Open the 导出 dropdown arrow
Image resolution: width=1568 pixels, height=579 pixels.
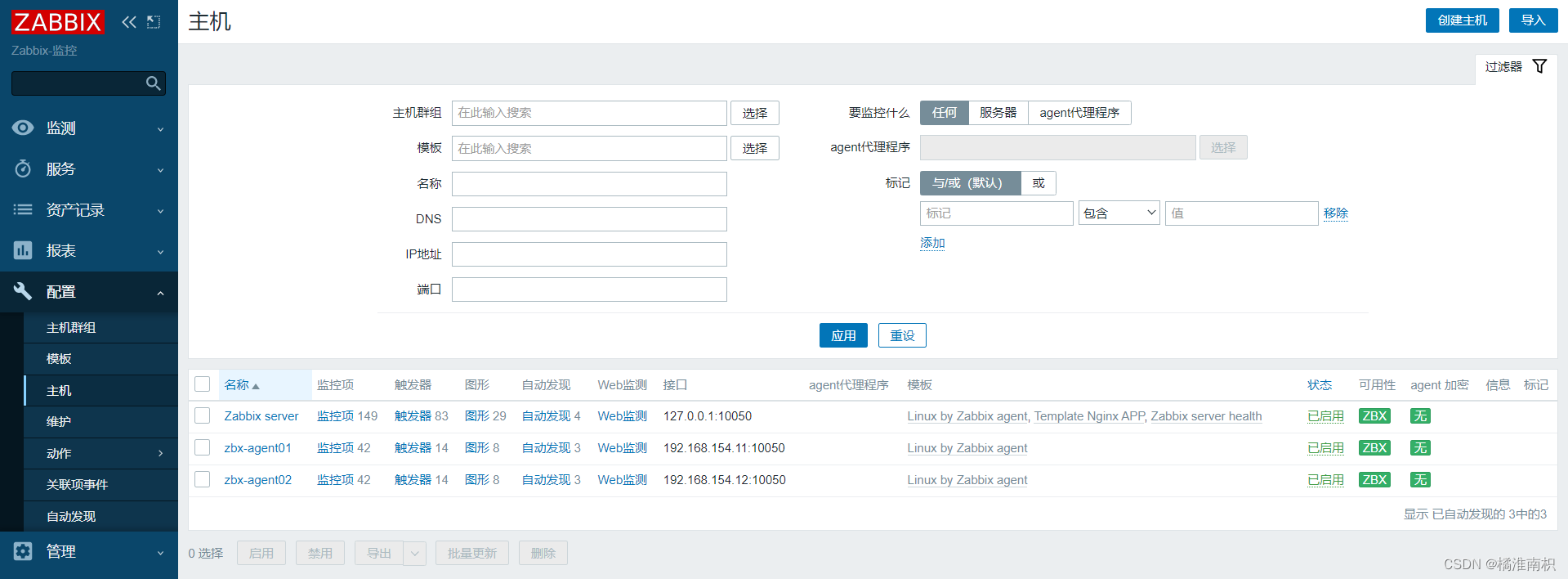(415, 554)
